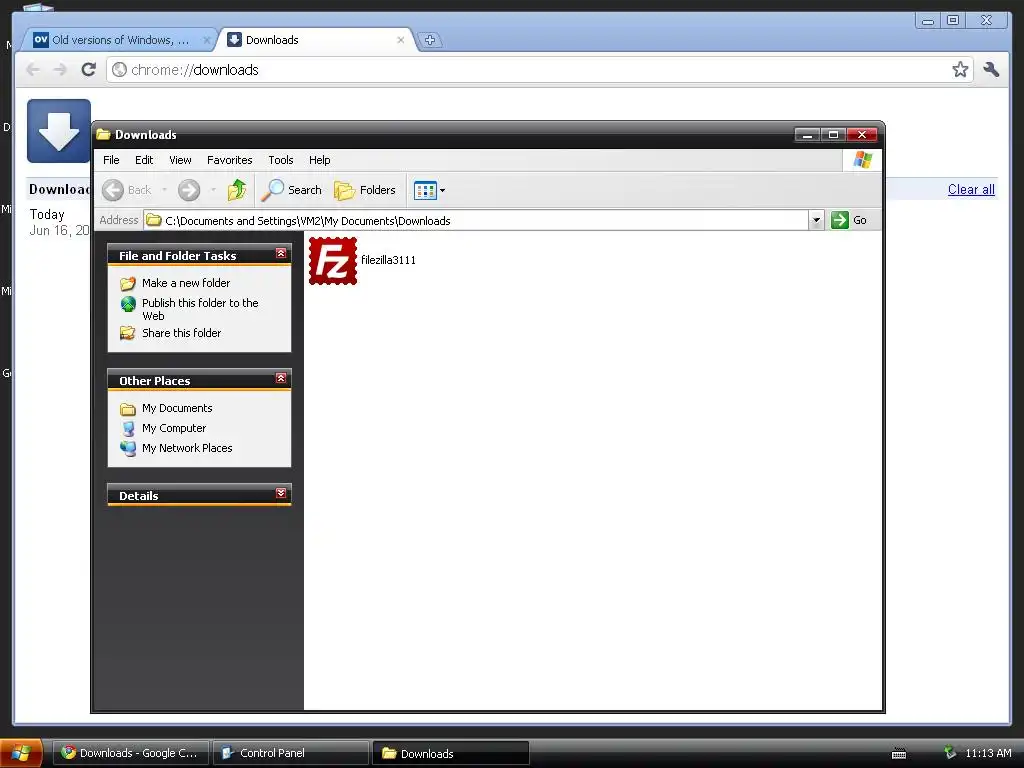Close the Downloads tab in Chrome
This screenshot has height=768, width=1024.
[x=400, y=40]
